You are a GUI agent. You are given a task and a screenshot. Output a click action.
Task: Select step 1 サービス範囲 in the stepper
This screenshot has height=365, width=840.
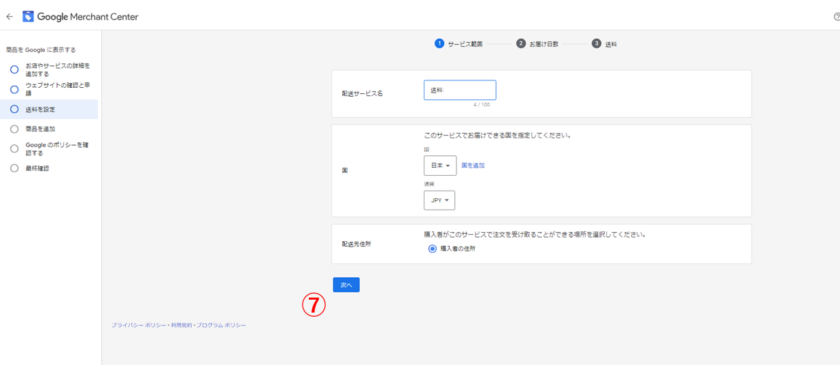(x=459, y=44)
